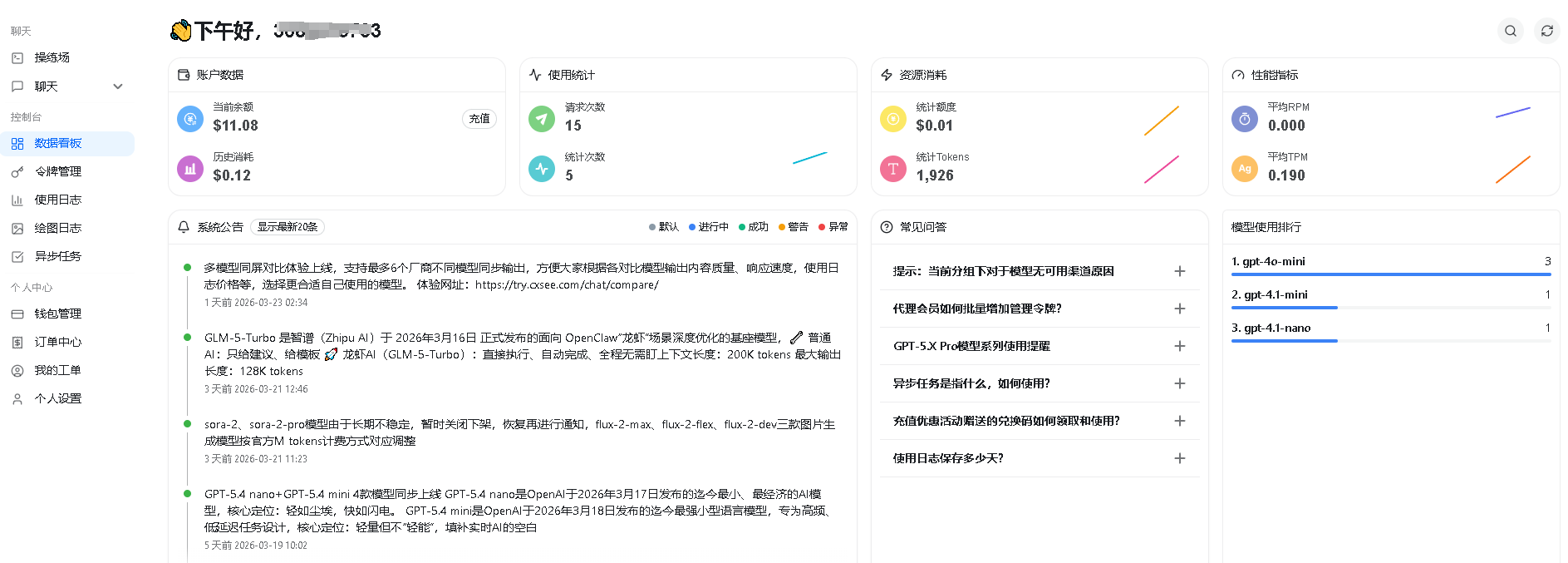The image size is (1568, 563).
Task: Click the average RPM timer icon
Action: 1245,119
